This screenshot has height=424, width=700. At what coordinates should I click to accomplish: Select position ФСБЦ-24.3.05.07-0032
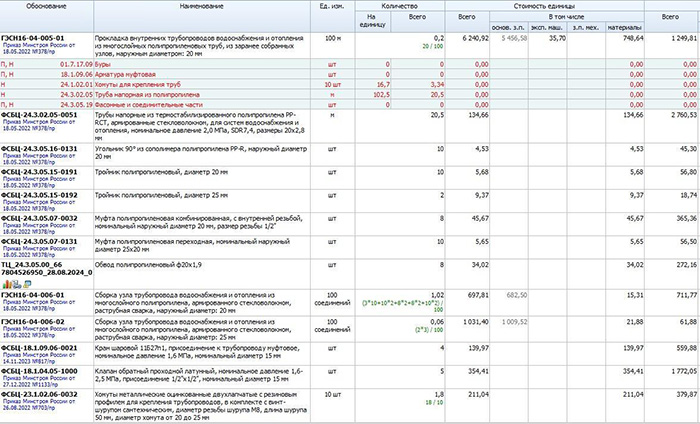coord(39,218)
